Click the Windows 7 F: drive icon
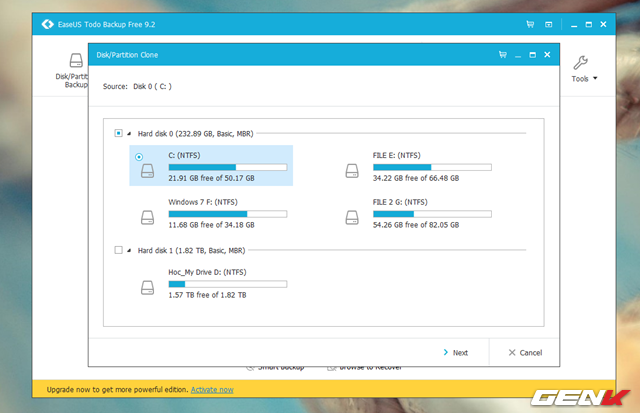 coord(147,218)
